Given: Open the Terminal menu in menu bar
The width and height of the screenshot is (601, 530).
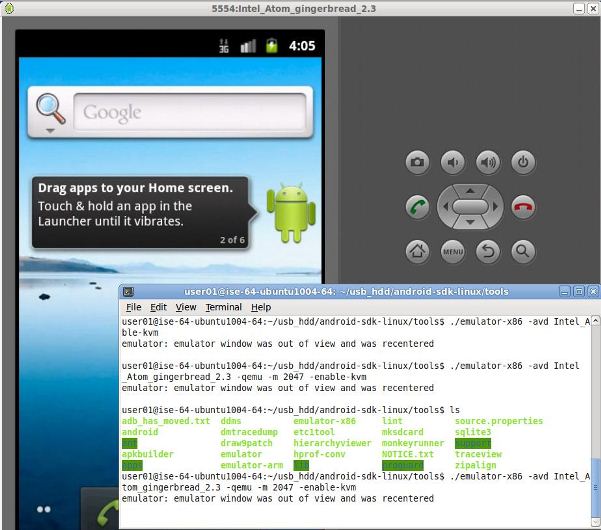Looking at the screenshot, I should [224, 307].
